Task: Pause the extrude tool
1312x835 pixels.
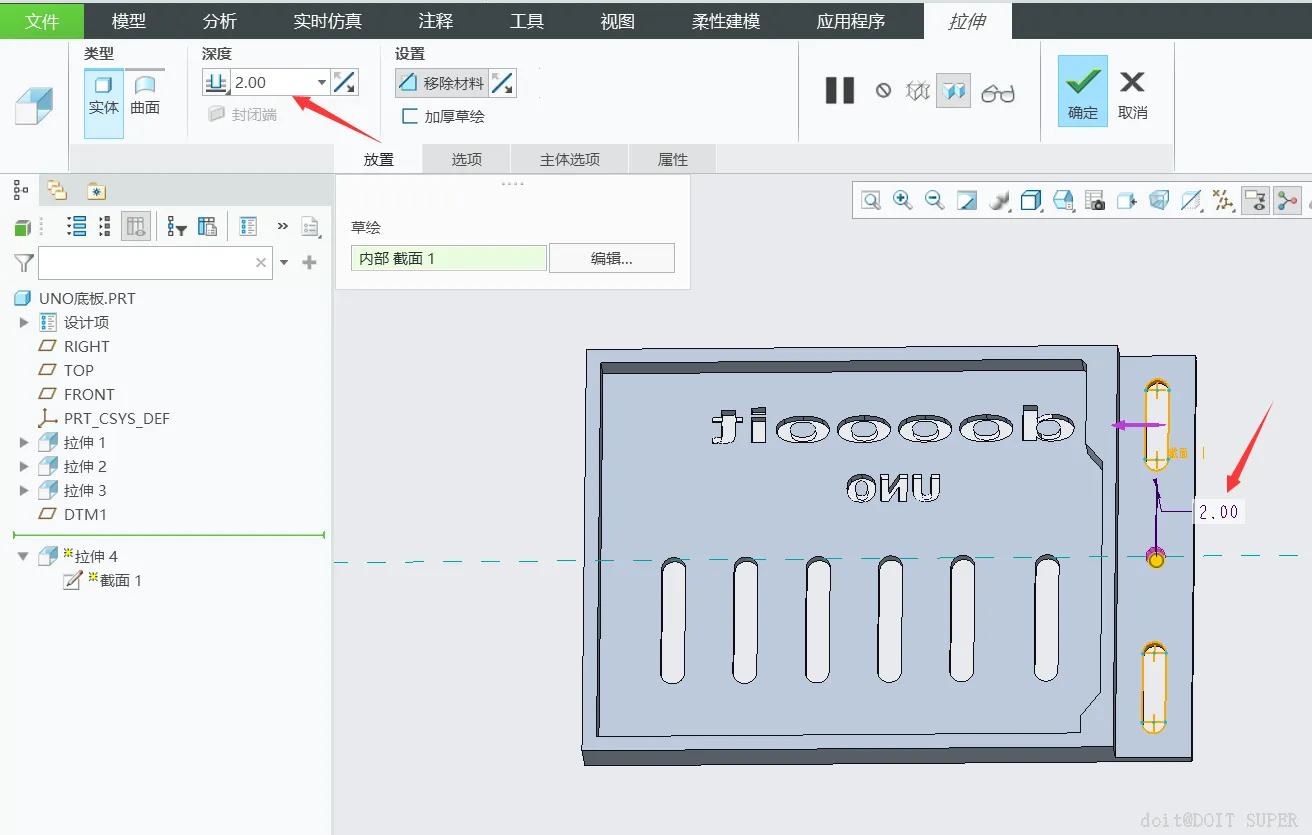Action: tap(840, 91)
